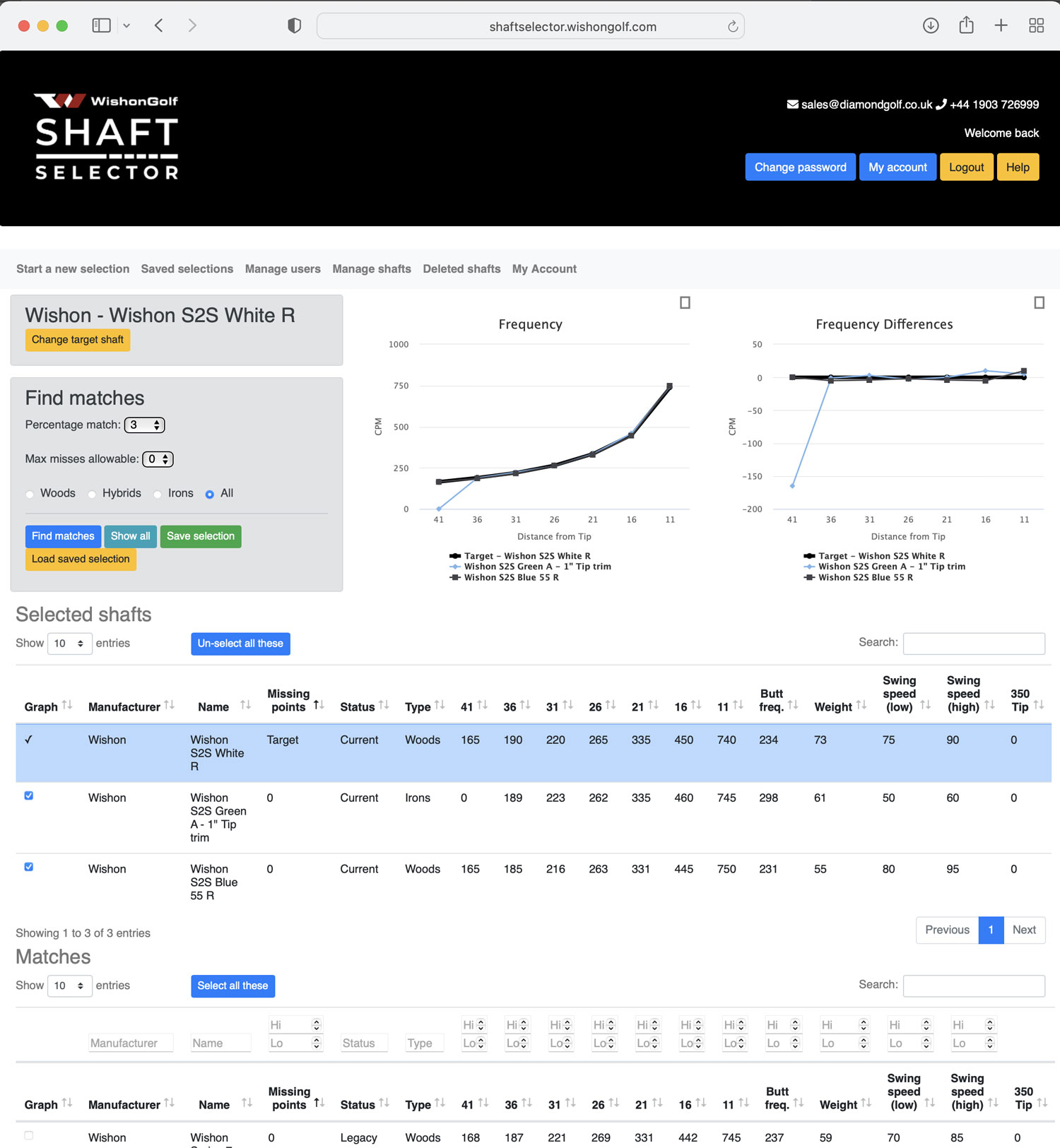The width and height of the screenshot is (1060, 1148).
Task: Expand the Frequency Differences chart to fullscreen
Action: coord(1039,303)
